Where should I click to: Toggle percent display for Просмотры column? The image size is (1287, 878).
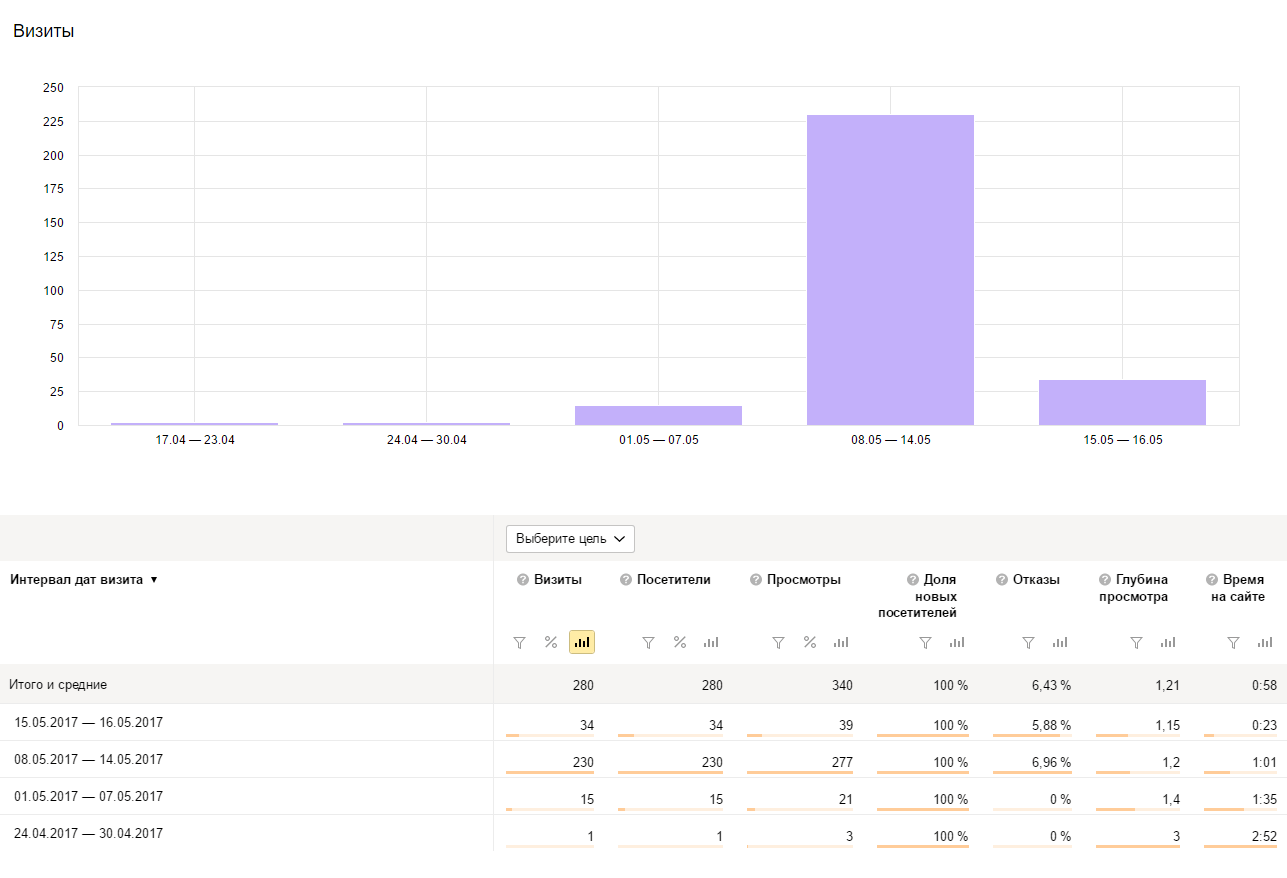pos(810,642)
